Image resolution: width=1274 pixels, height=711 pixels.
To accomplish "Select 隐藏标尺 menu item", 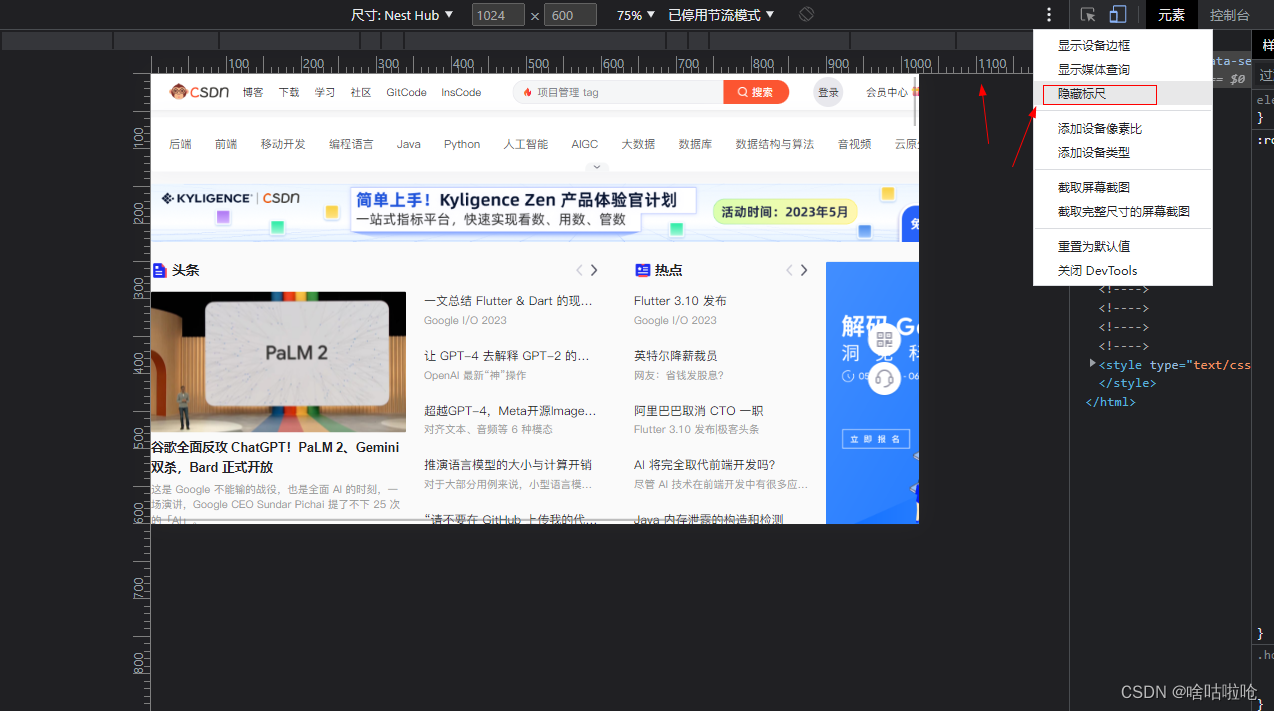I will pos(1123,94).
